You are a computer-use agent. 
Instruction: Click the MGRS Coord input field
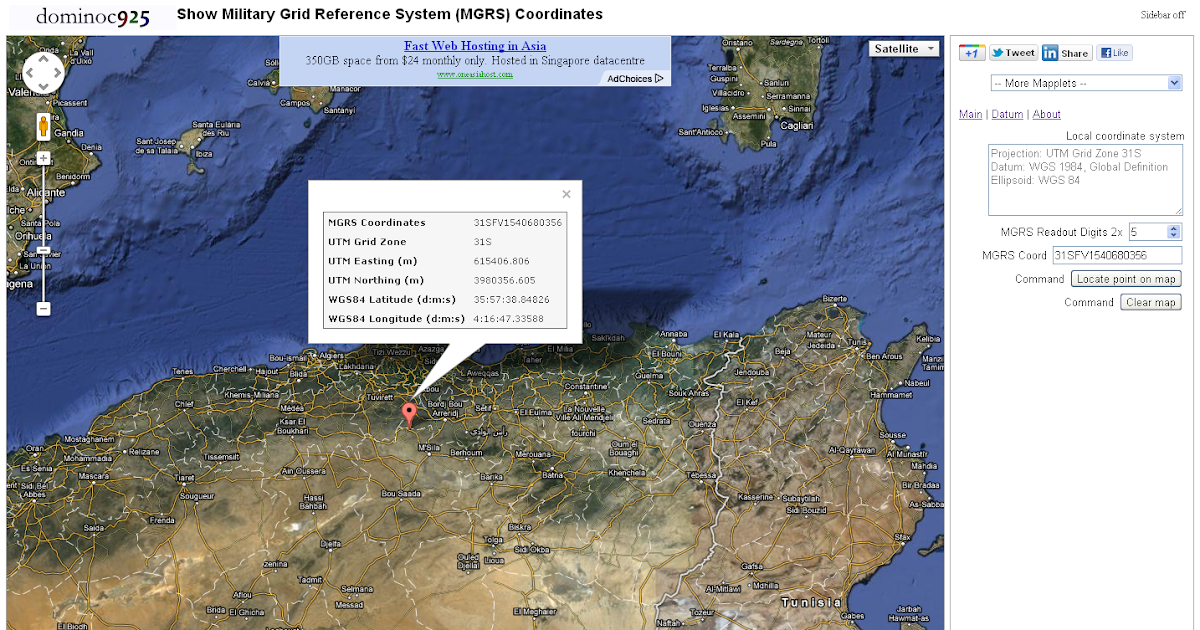1117,255
